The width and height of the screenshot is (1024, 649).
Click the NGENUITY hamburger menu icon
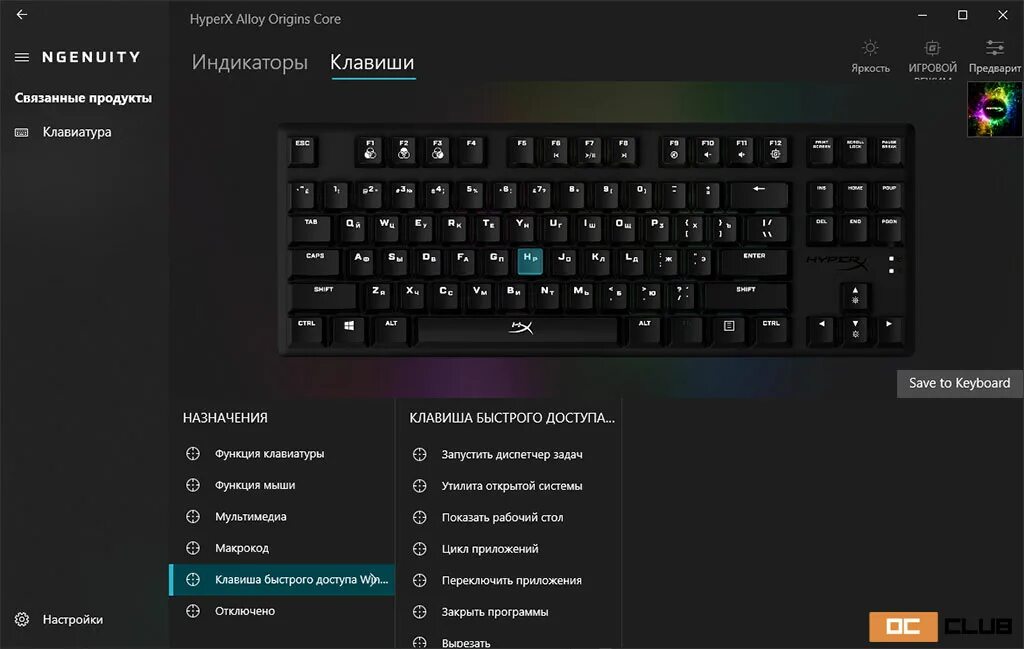(22, 57)
